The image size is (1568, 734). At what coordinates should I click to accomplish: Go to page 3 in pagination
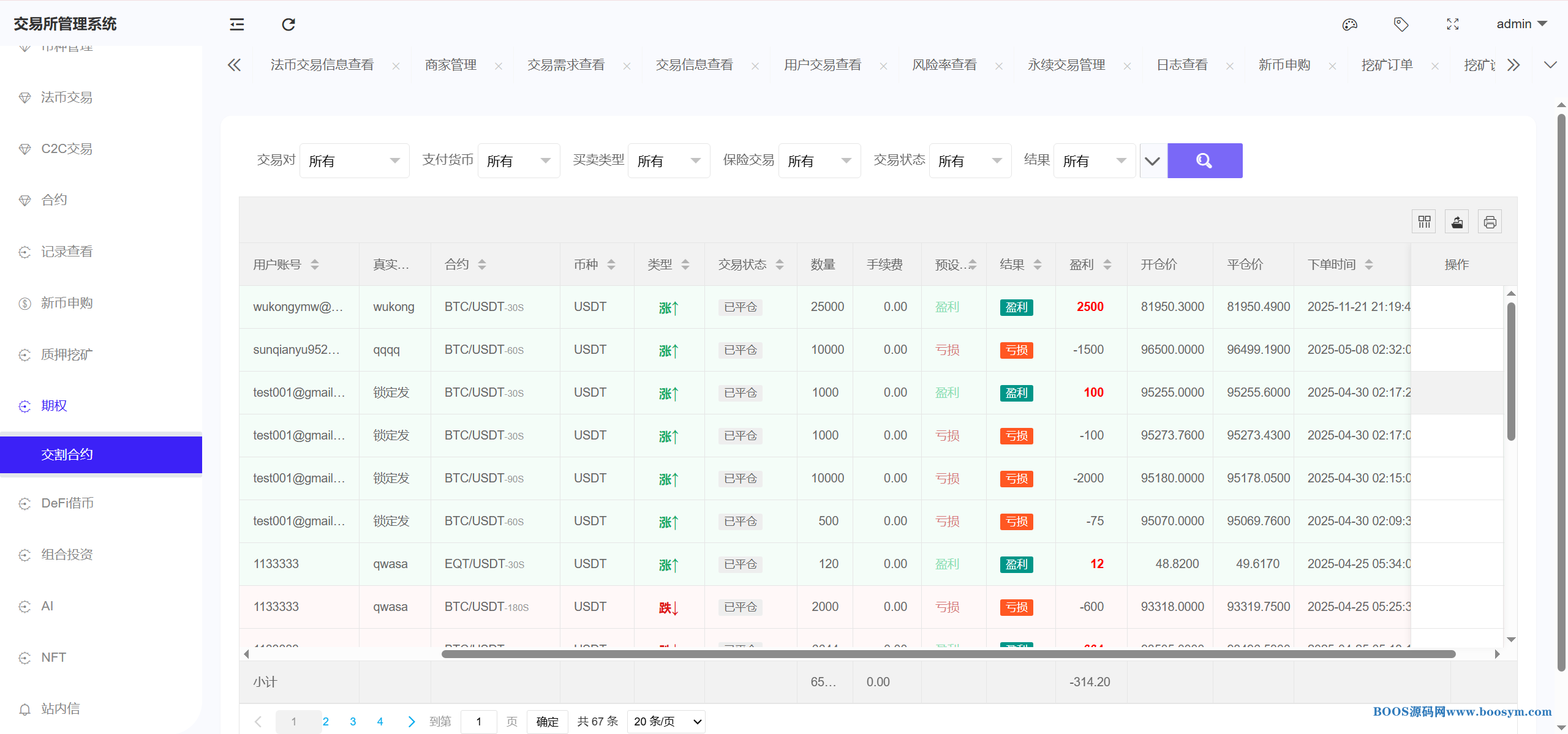tap(353, 722)
